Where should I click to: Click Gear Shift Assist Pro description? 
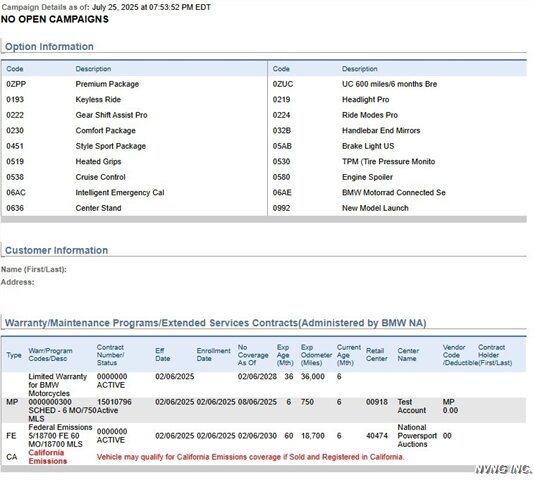pyautogui.click(x=111, y=115)
